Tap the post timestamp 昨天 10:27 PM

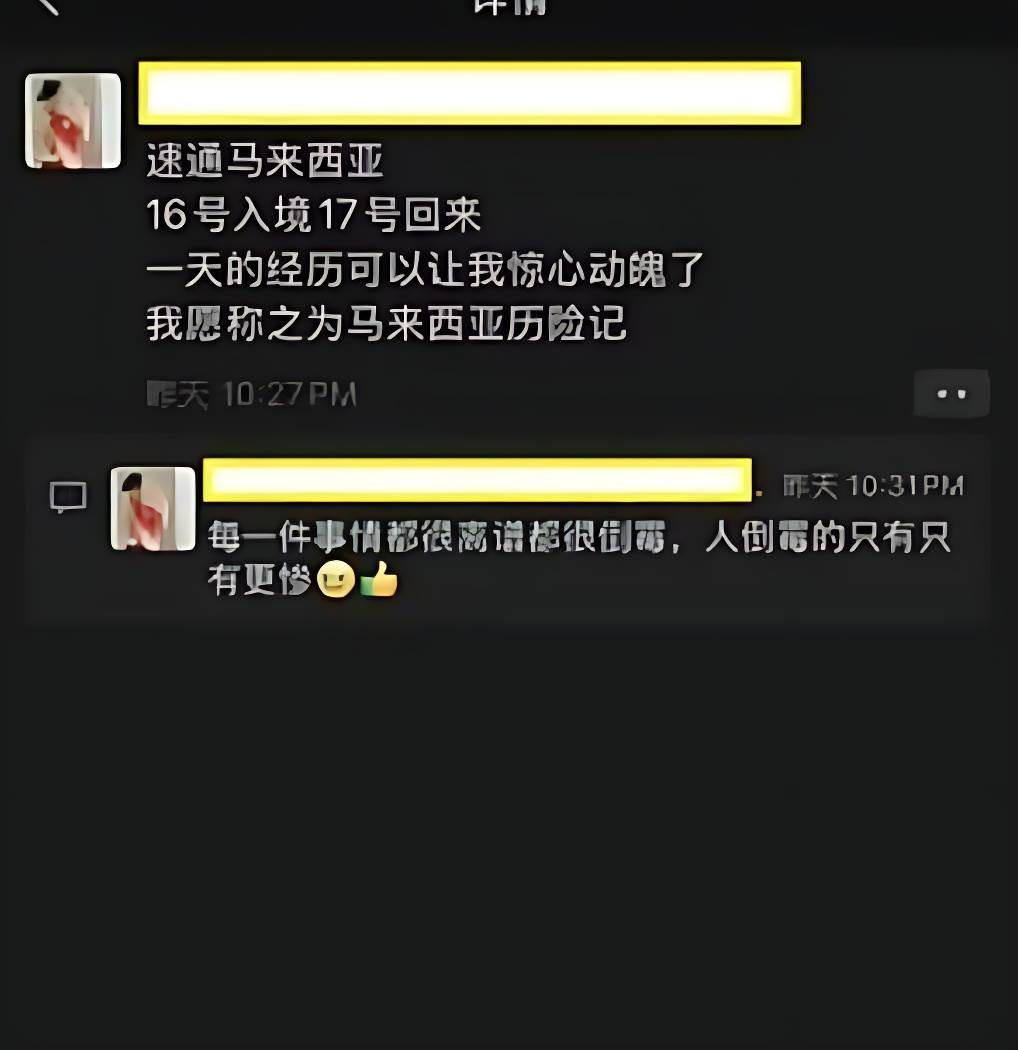[x=251, y=394]
